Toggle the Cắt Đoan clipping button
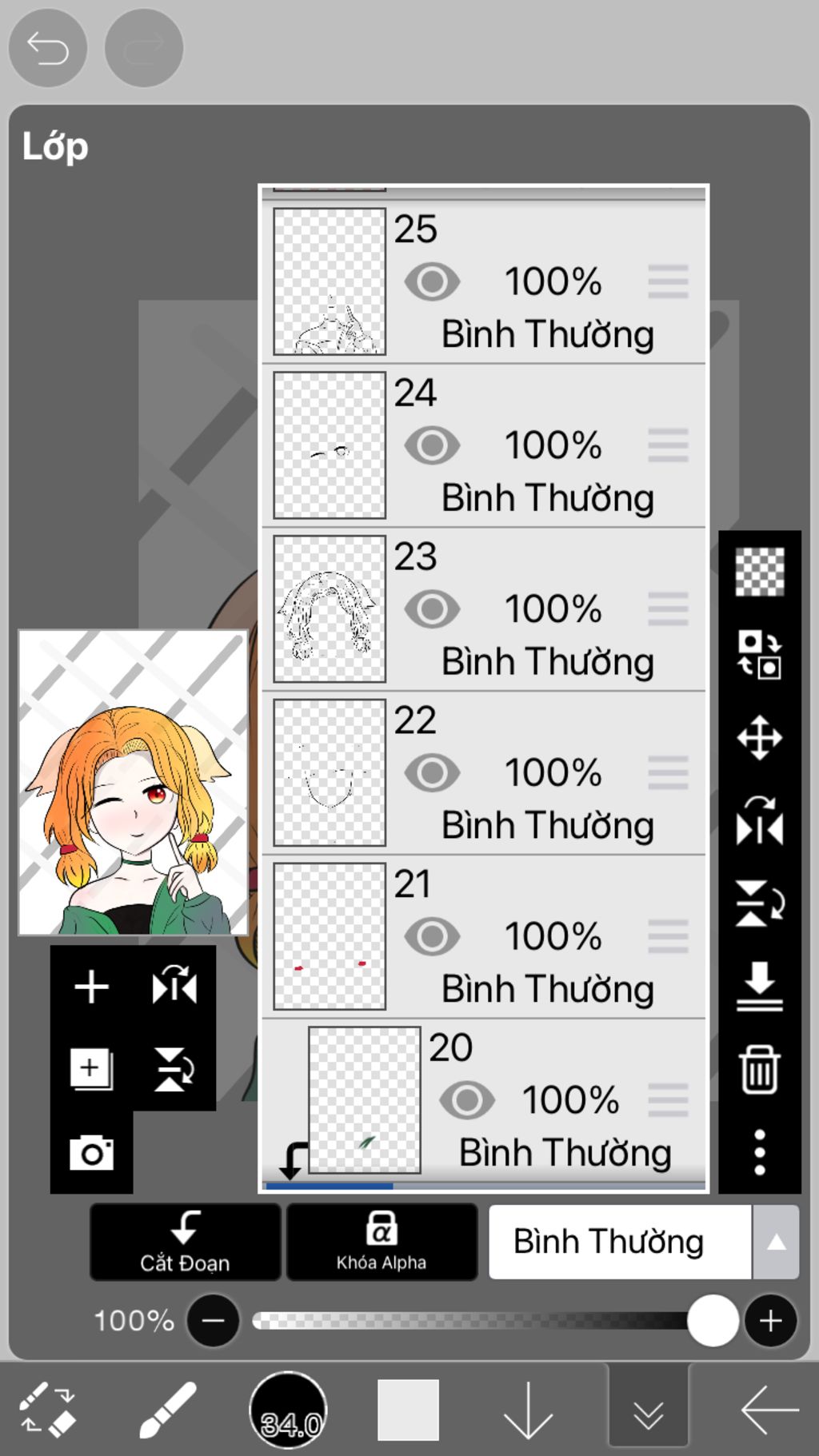This screenshot has width=819, height=1456. [185, 1242]
